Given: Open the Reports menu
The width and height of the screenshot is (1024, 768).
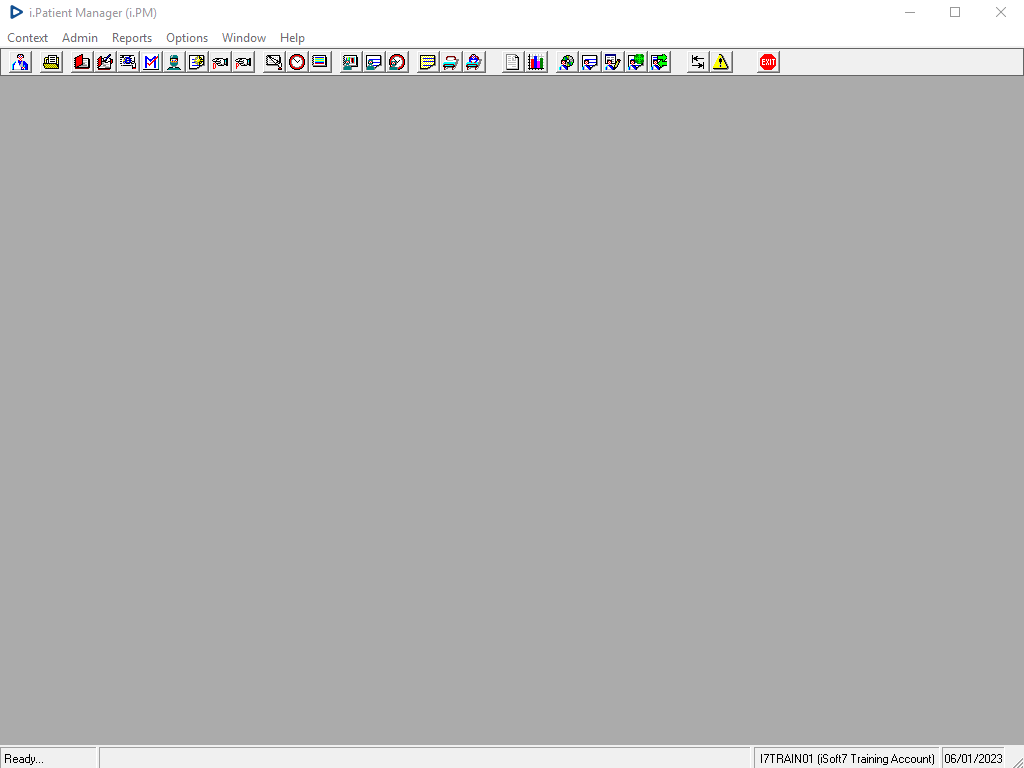Looking at the screenshot, I should 132,38.
